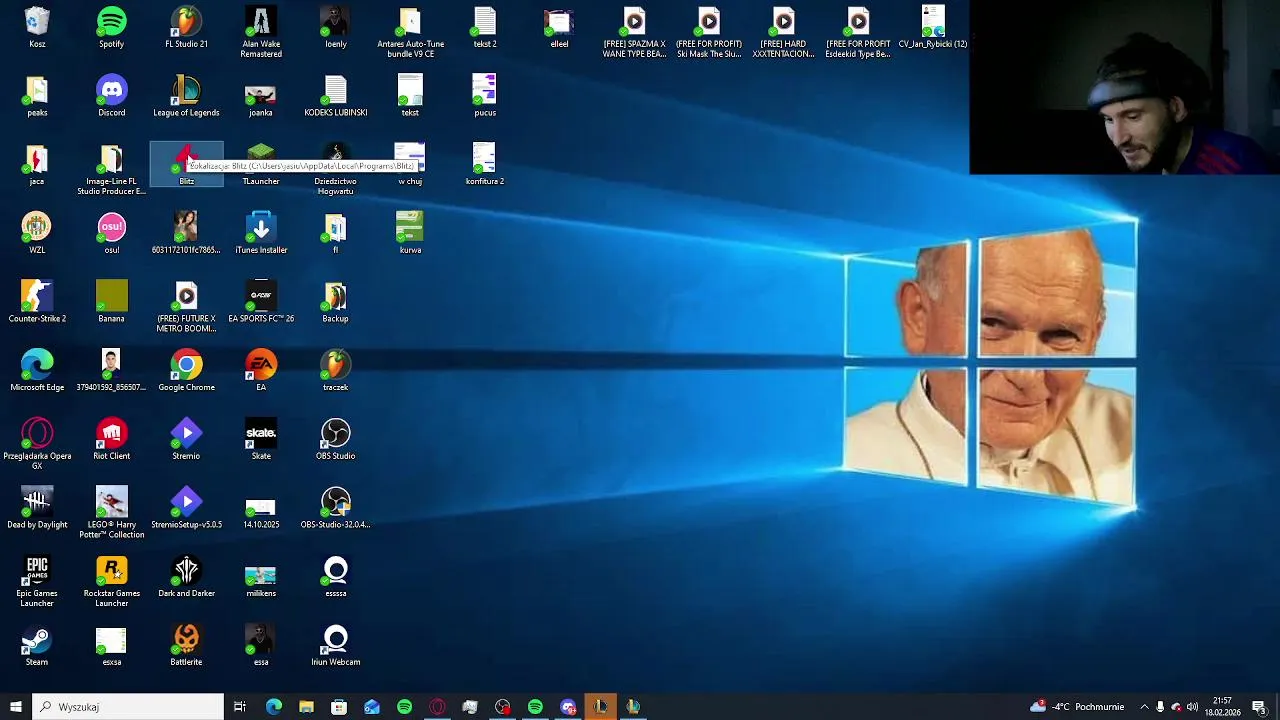Select the Banana desktop icon
This screenshot has width=1280, height=720.
tap(111, 302)
